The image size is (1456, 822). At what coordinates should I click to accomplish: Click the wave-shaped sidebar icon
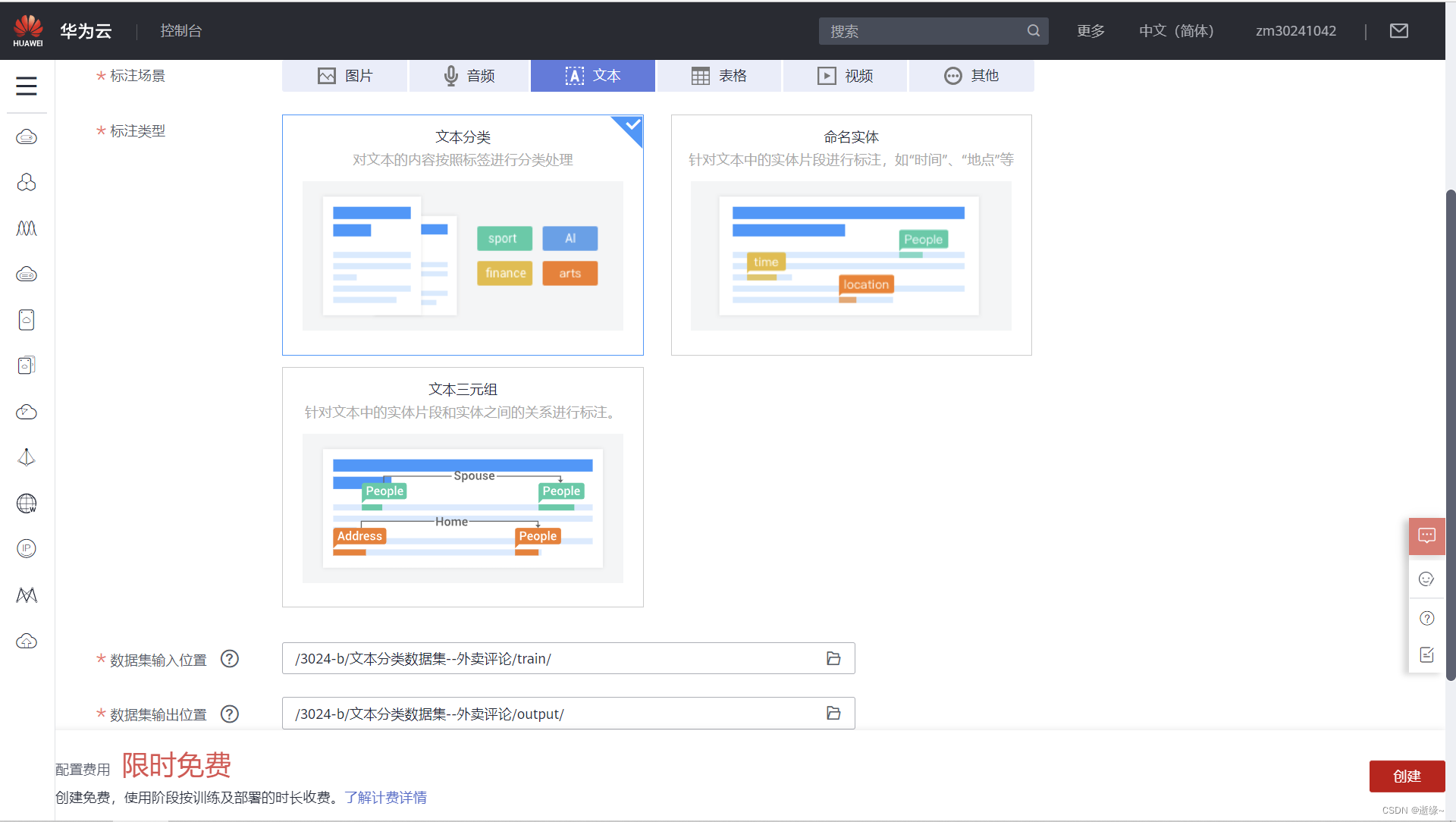[27, 228]
